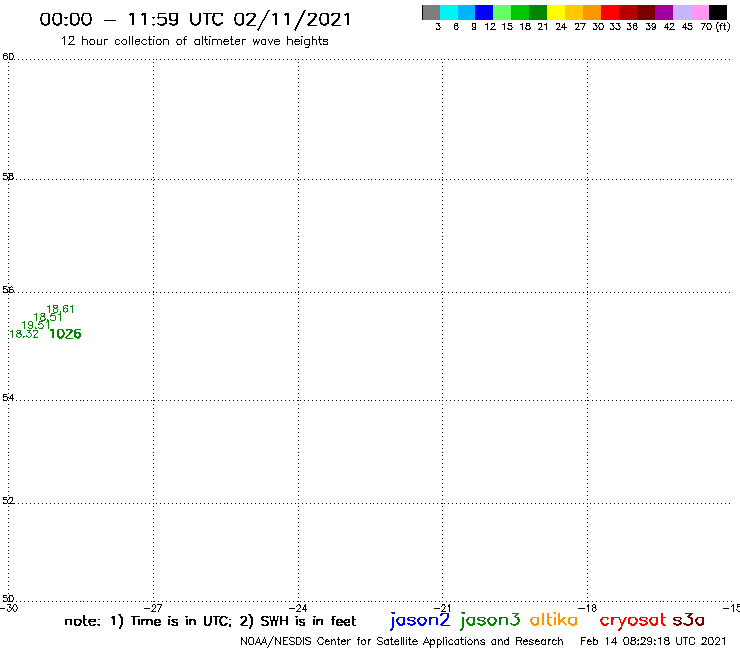Click the longitude label -27

point(153,608)
